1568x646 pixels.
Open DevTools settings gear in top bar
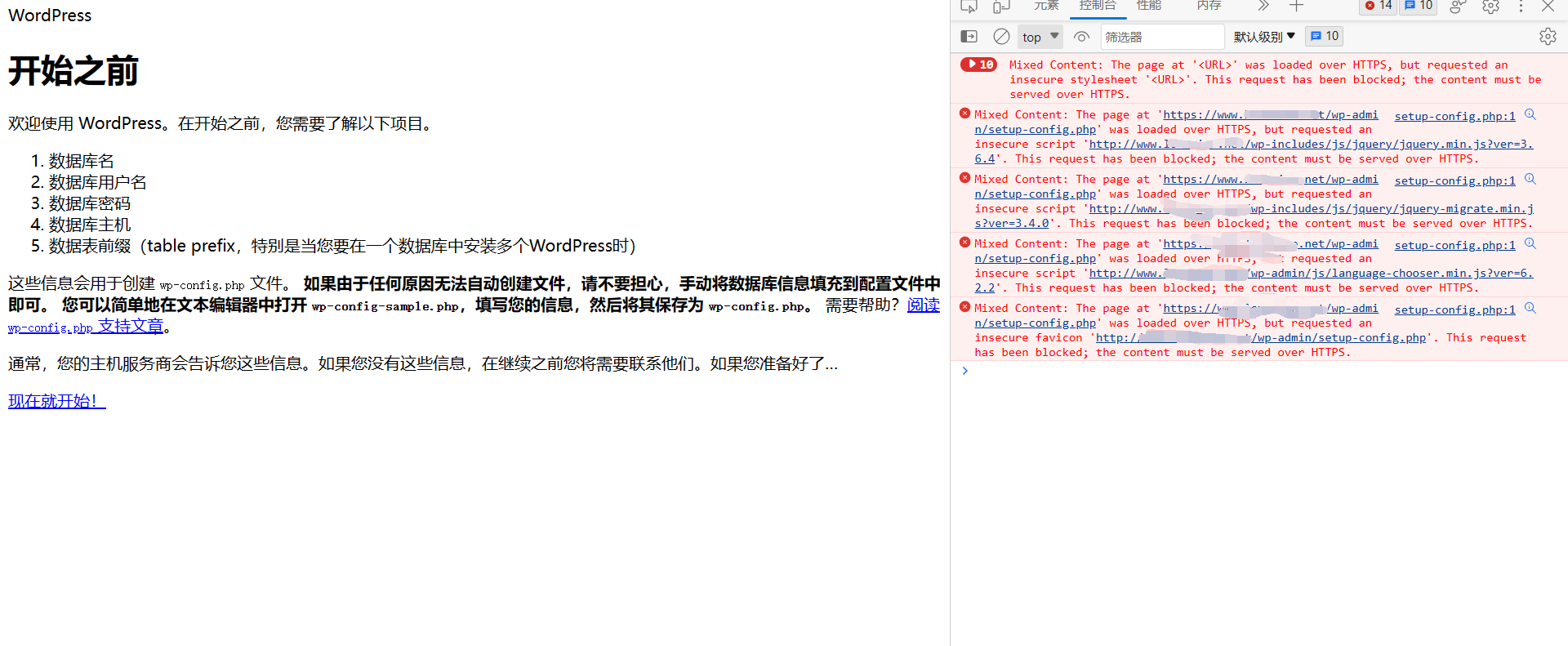coord(1490,7)
